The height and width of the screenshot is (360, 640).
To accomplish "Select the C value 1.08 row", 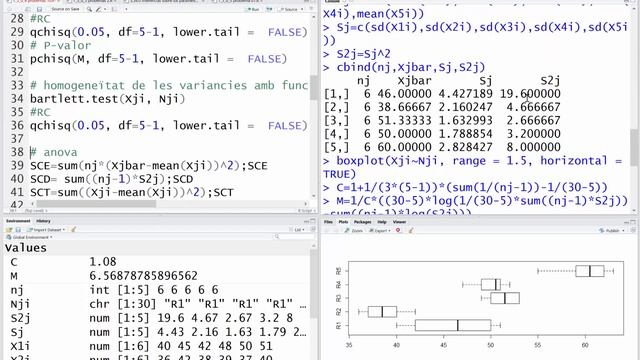I will pos(157,262).
